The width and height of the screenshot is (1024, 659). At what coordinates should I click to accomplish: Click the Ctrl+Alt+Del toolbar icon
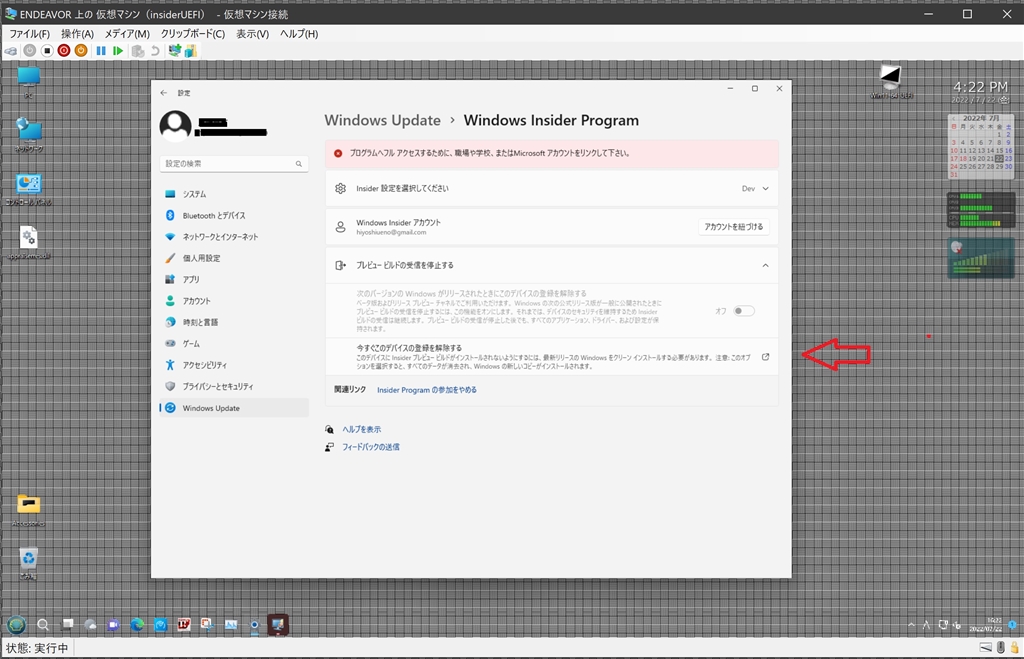click(11, 51)
